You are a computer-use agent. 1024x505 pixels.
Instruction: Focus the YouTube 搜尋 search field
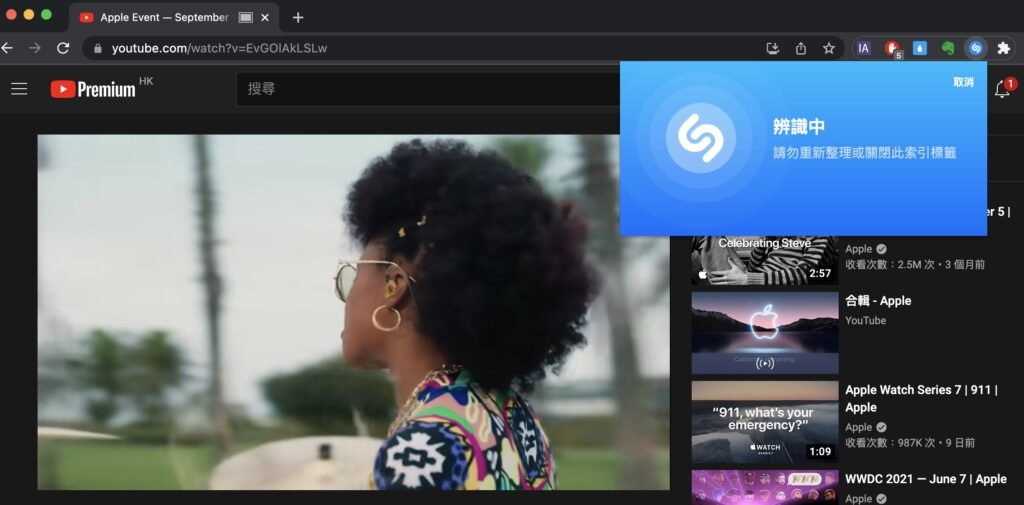pos(428,89)
